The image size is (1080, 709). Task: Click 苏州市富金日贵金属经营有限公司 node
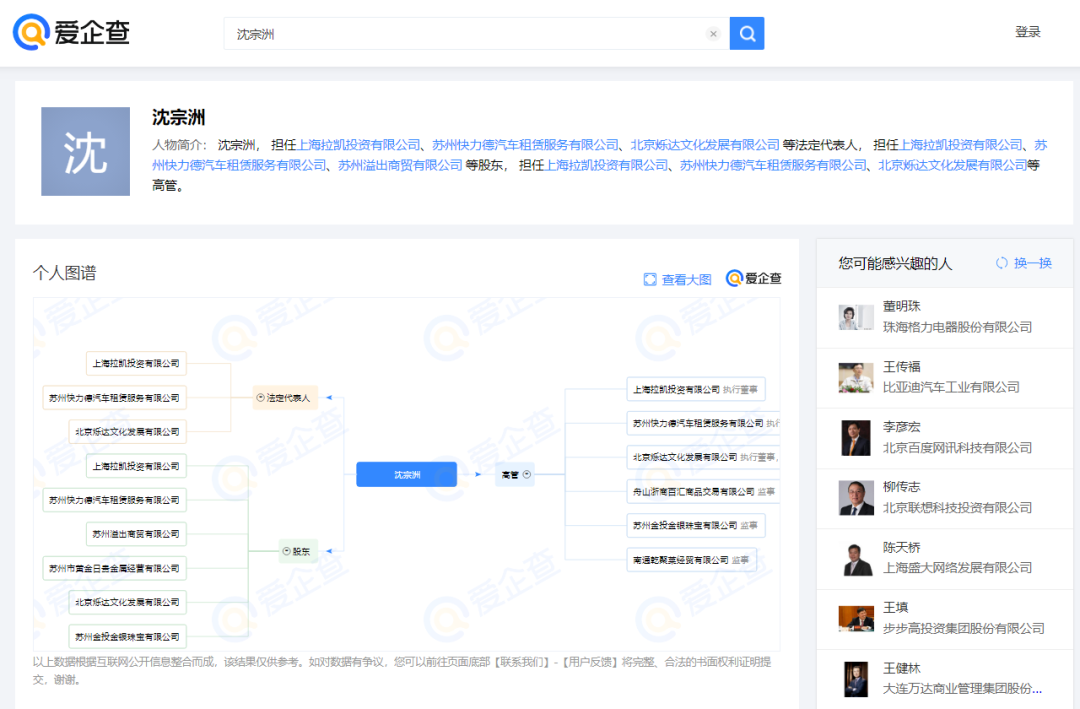tap(114, 568)
